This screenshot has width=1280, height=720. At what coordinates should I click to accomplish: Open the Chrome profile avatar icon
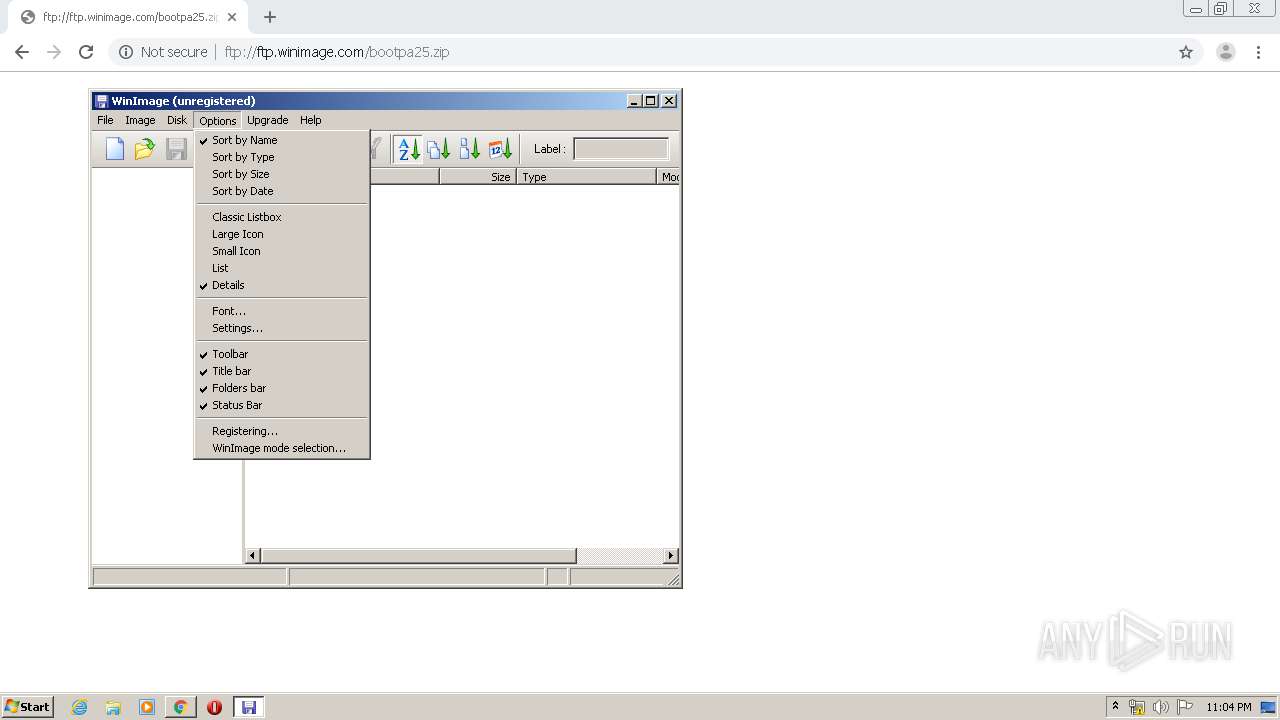point(1226,52)
